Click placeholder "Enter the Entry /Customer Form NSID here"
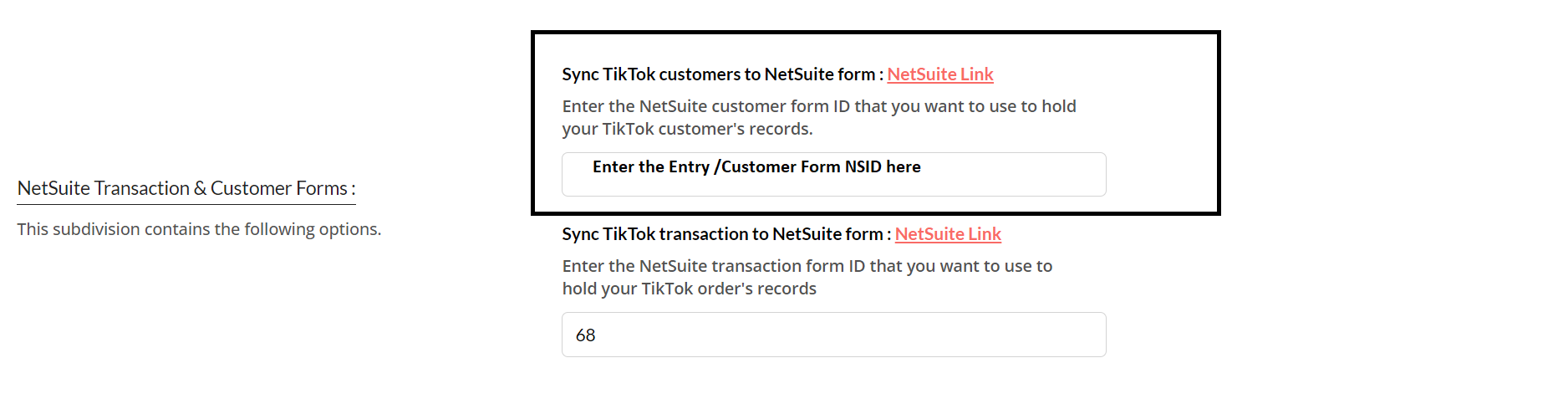This screenshot has height=404, width=1568. 756,166
